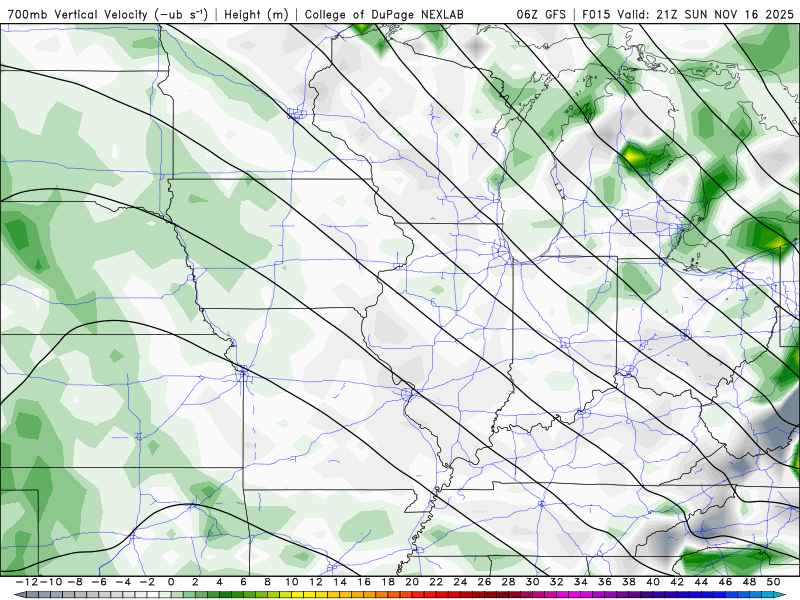The image size is (800, 600).
Task: Click the "26" color scale label
Action: pos(484,582)
